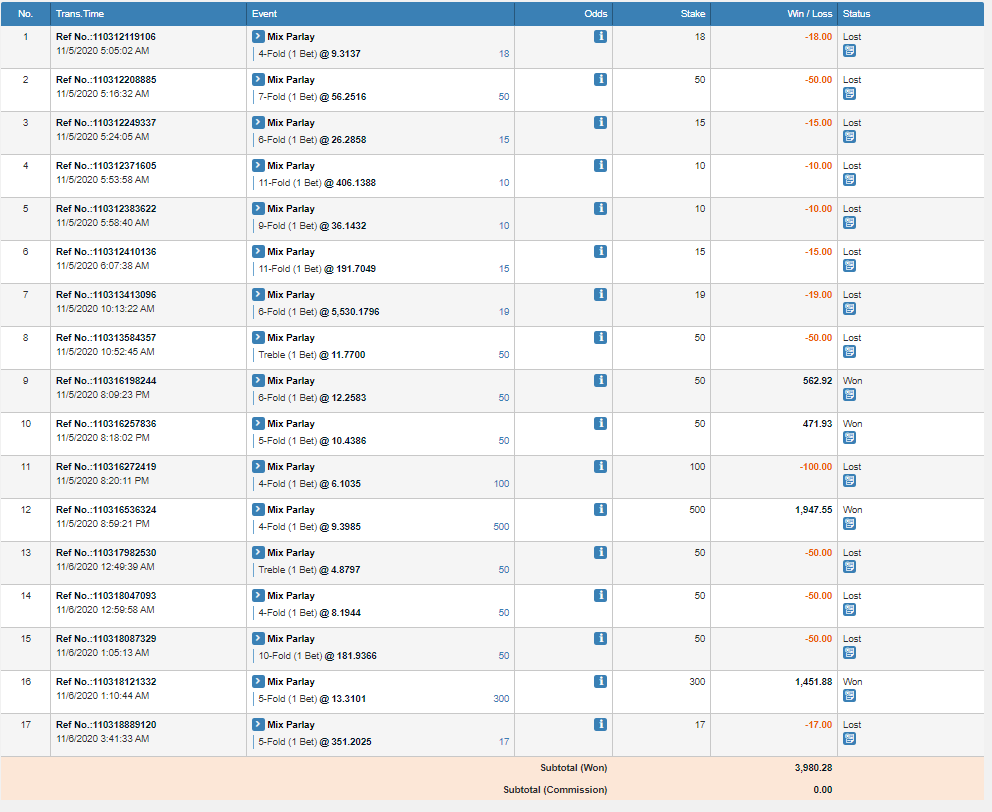View slip icon for Won 1,451.88 row
Image resolution: width=992 pixels, height=812 pixels.
850,696
